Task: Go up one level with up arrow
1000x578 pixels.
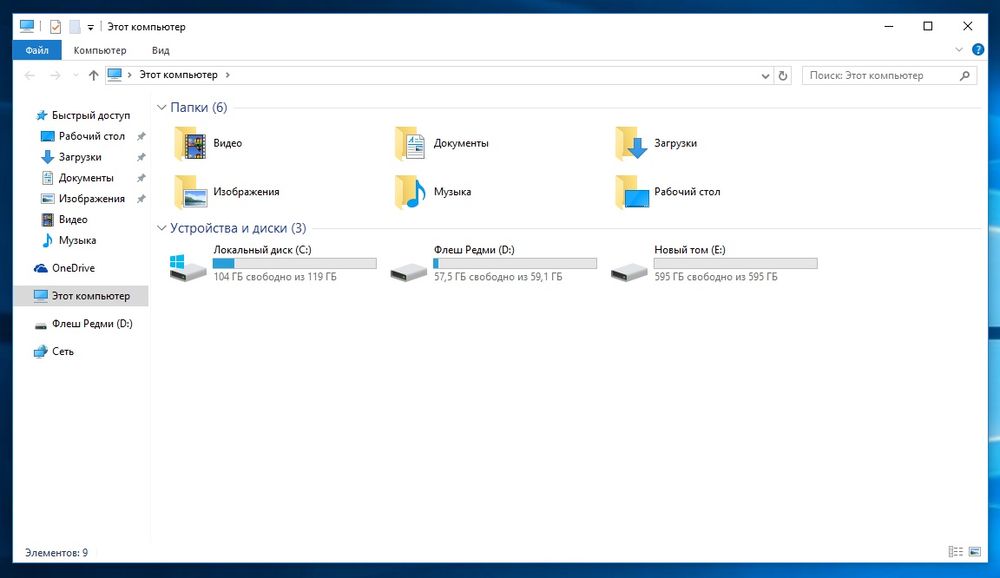Action: click(94, 75)
